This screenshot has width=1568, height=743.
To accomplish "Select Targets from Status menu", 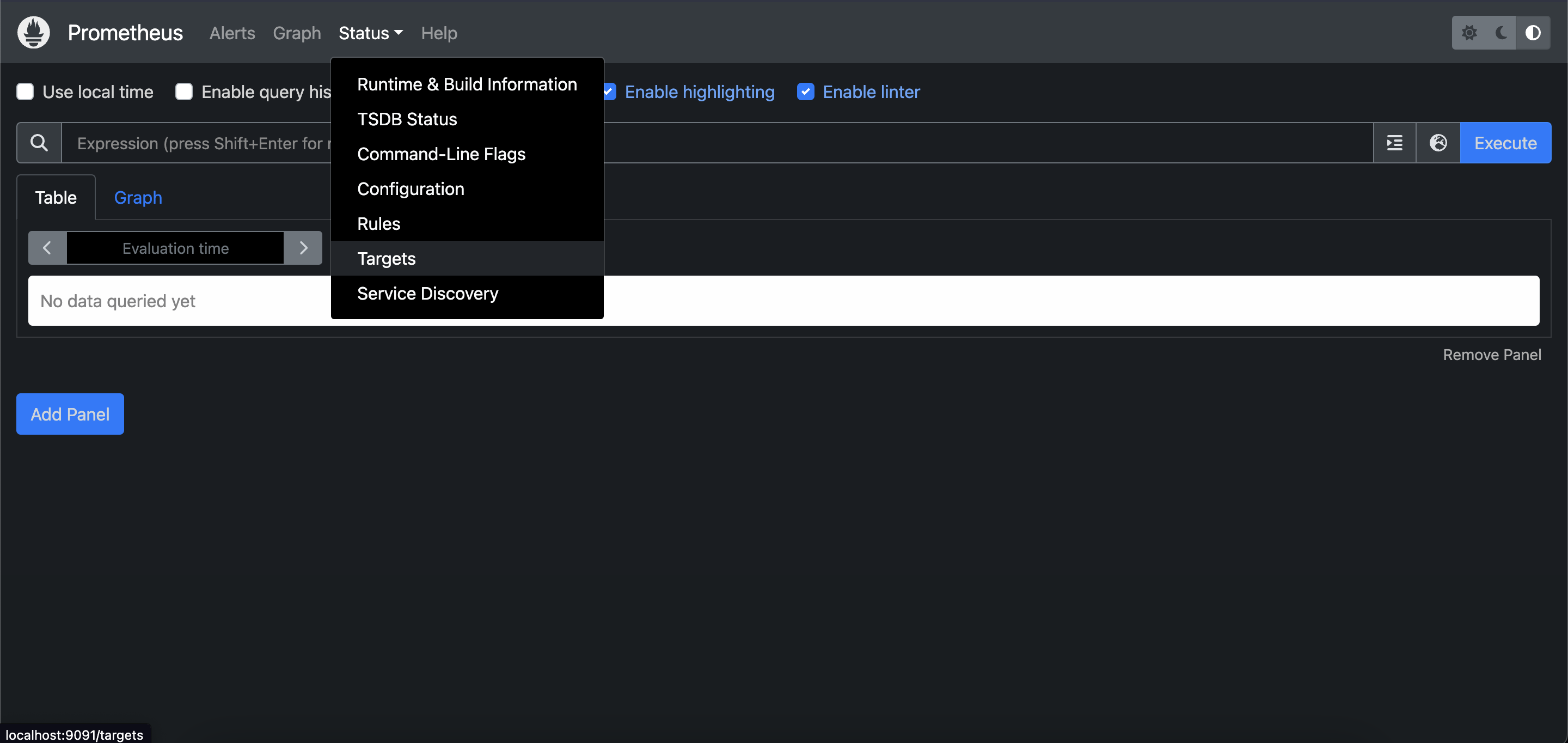I will tap(386, 258).
